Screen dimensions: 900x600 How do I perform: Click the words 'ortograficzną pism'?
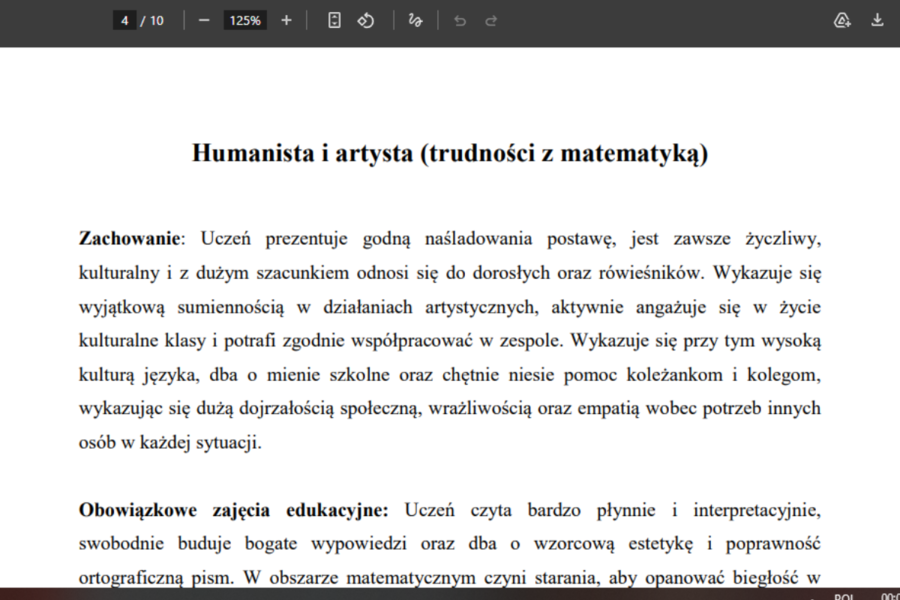click(156, 578)
